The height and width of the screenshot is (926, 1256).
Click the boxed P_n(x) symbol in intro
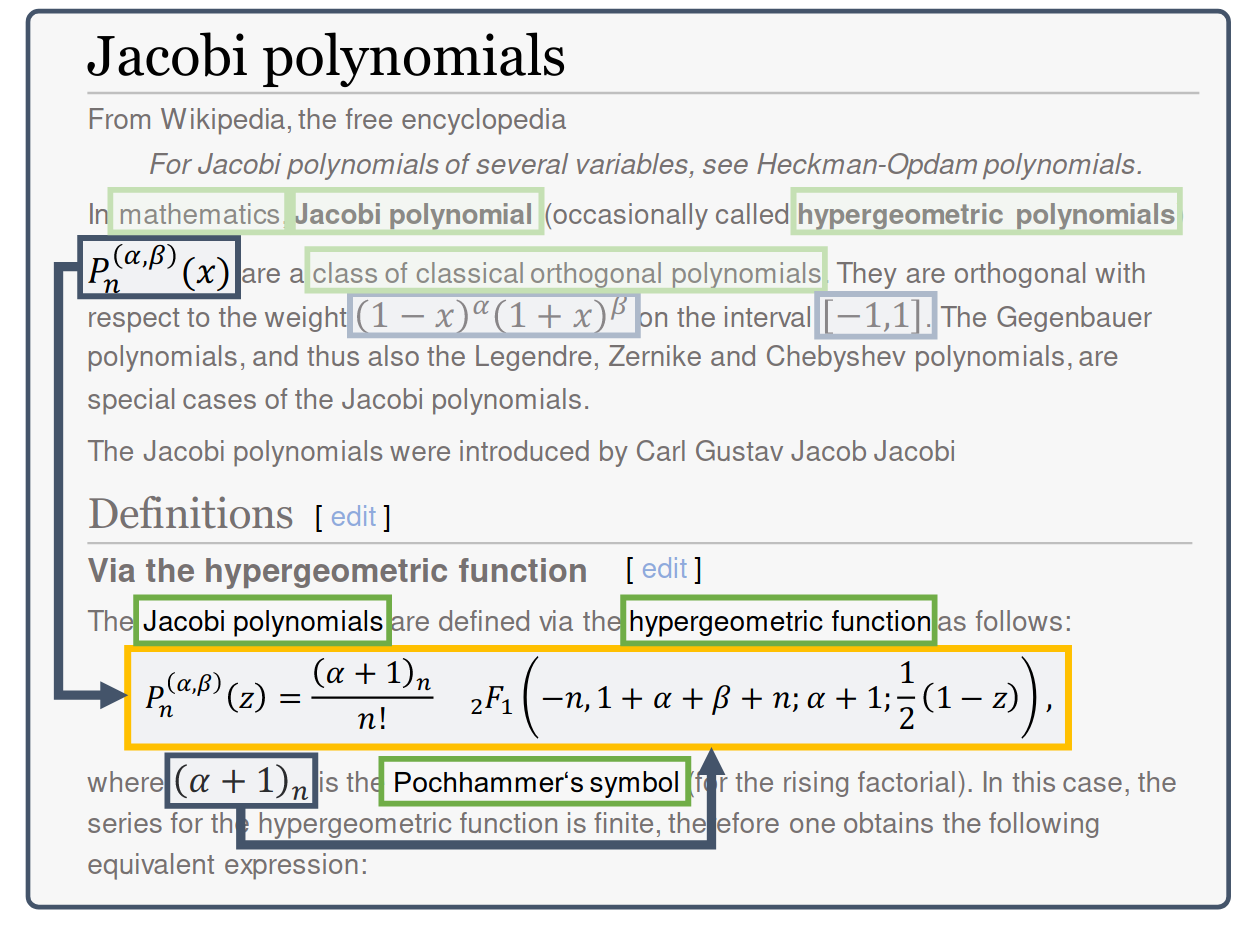[159, 268]
